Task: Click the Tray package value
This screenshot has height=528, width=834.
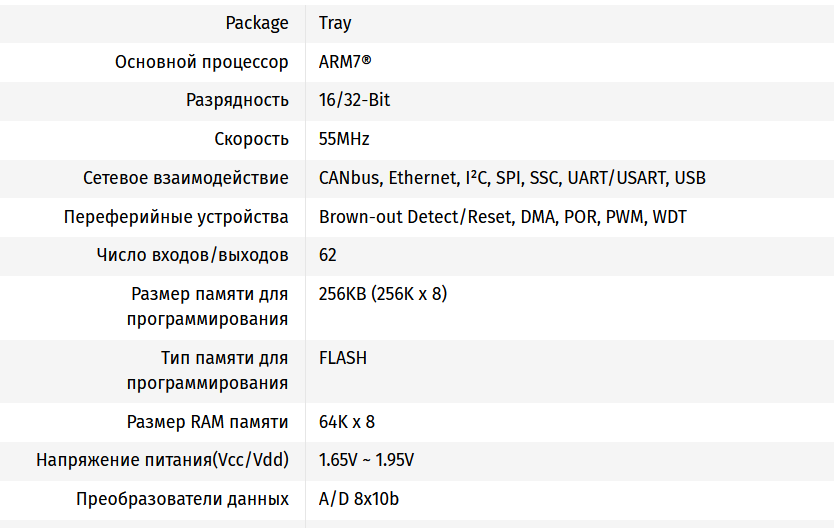Action: point(335,23)
